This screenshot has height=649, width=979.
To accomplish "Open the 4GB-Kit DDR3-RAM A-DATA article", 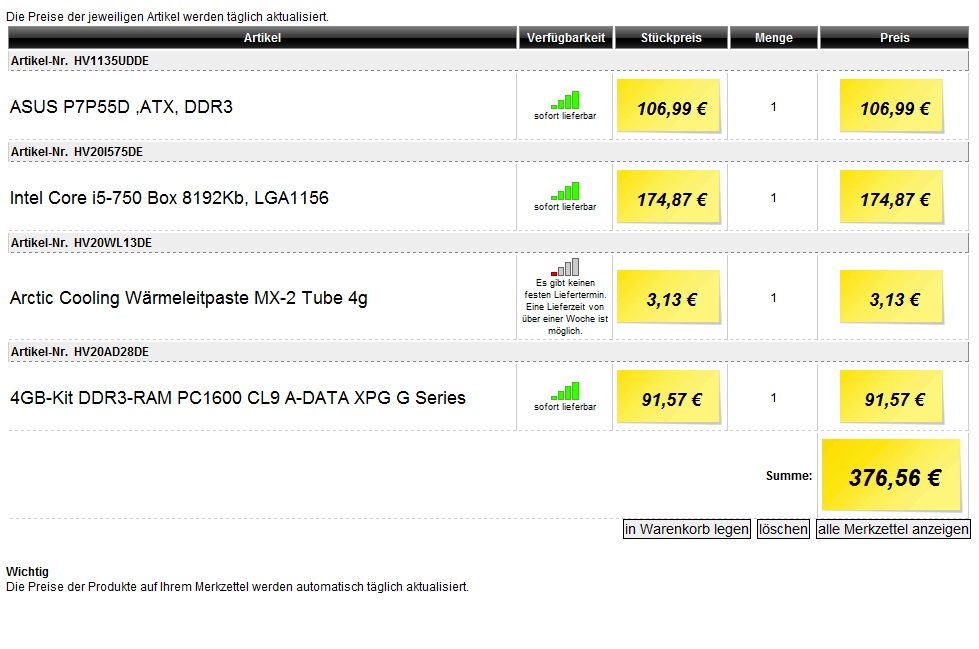I will pyautogui.click(x=238, y=398).
